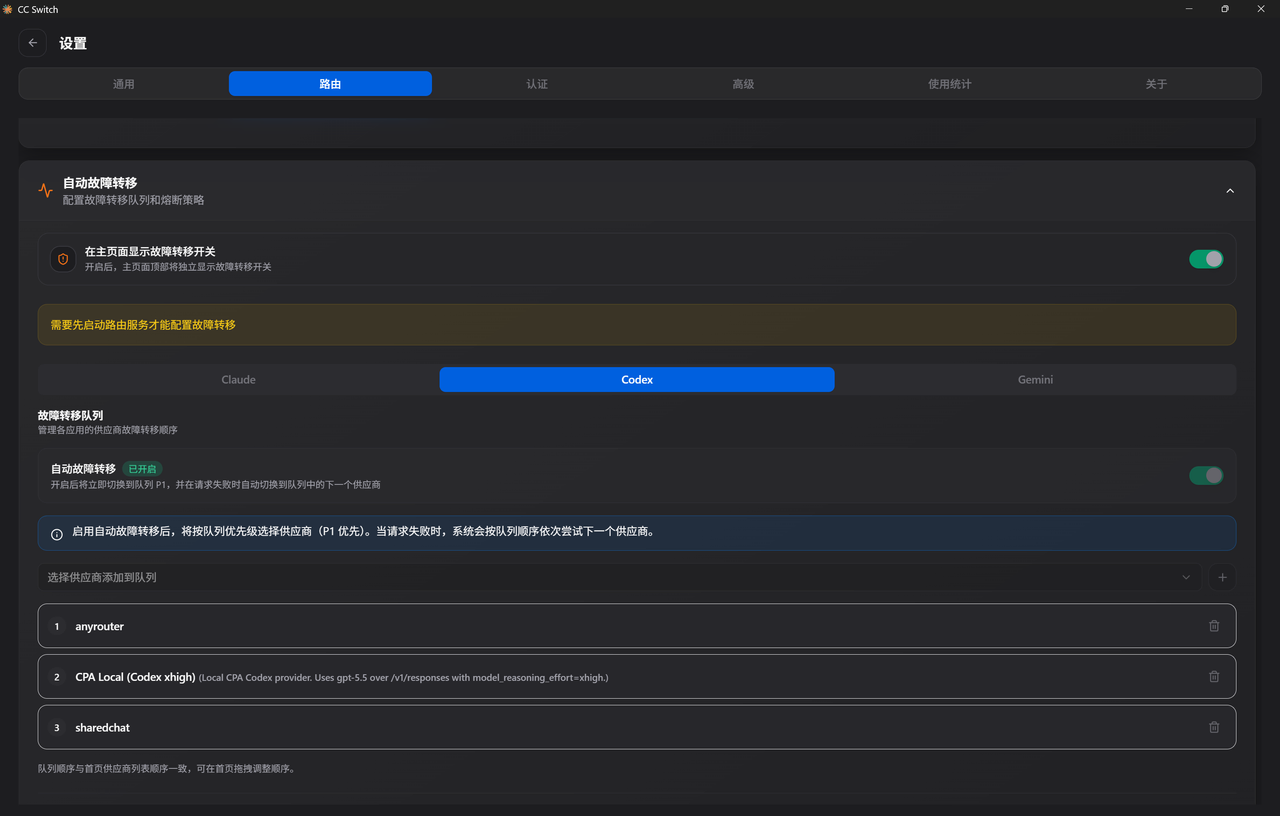Click the heartbeat icon beside 自动故障转移
Image resolution: width=1280 pixels, height=816 pixels.
click(45, 190)
